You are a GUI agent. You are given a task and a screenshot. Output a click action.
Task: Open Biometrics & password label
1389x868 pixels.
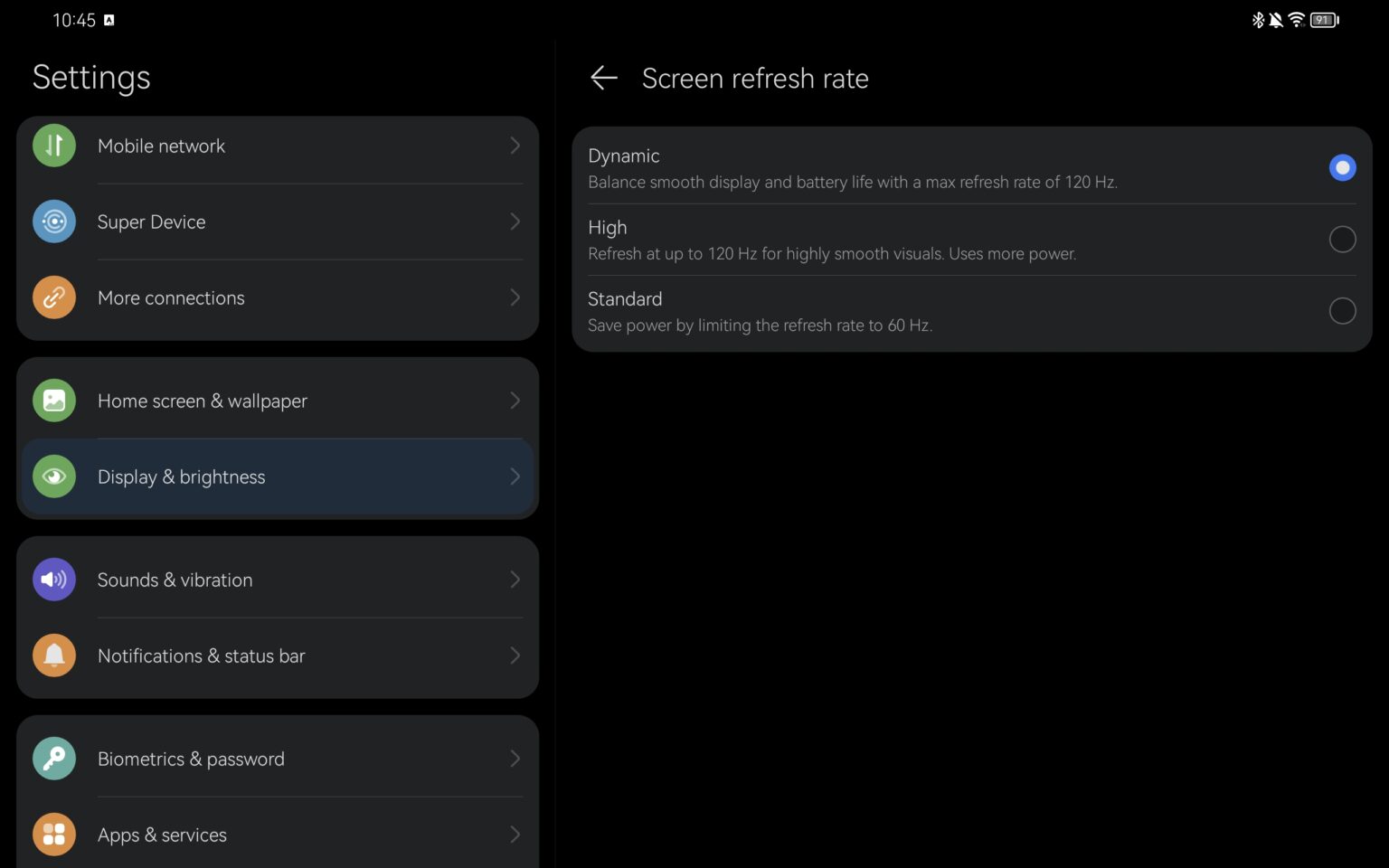coord(191,759)
